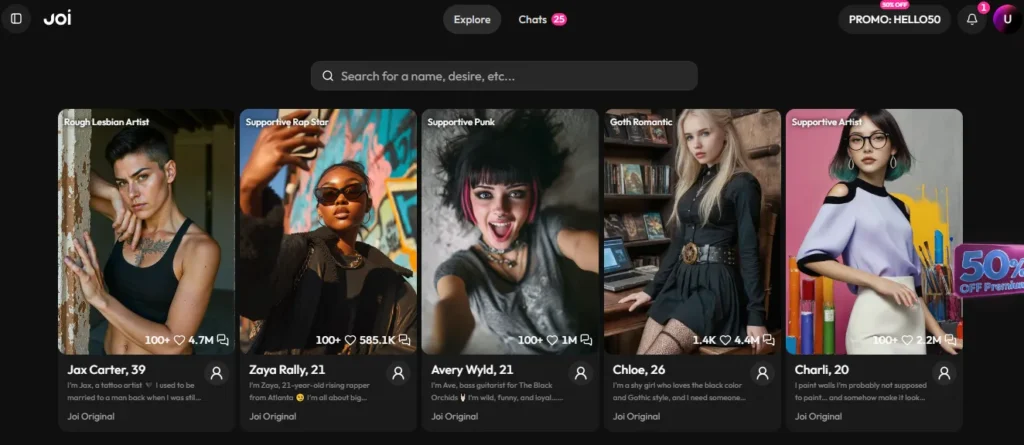The height and width of the screenshot is (445, 1024).
Task: Click the 25 badge on Chats
Action: (x=559, y=20)
